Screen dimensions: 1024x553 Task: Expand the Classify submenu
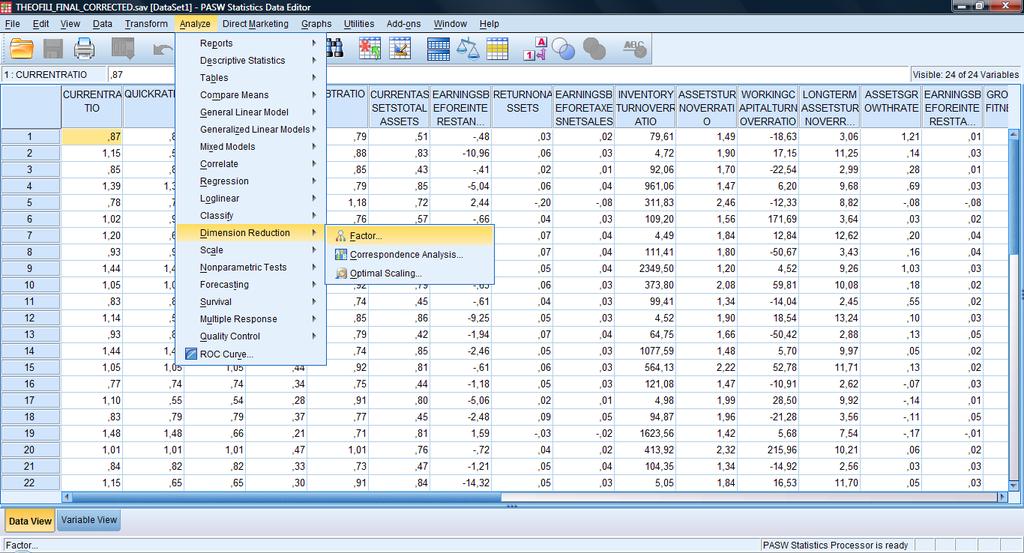point(251,215)
